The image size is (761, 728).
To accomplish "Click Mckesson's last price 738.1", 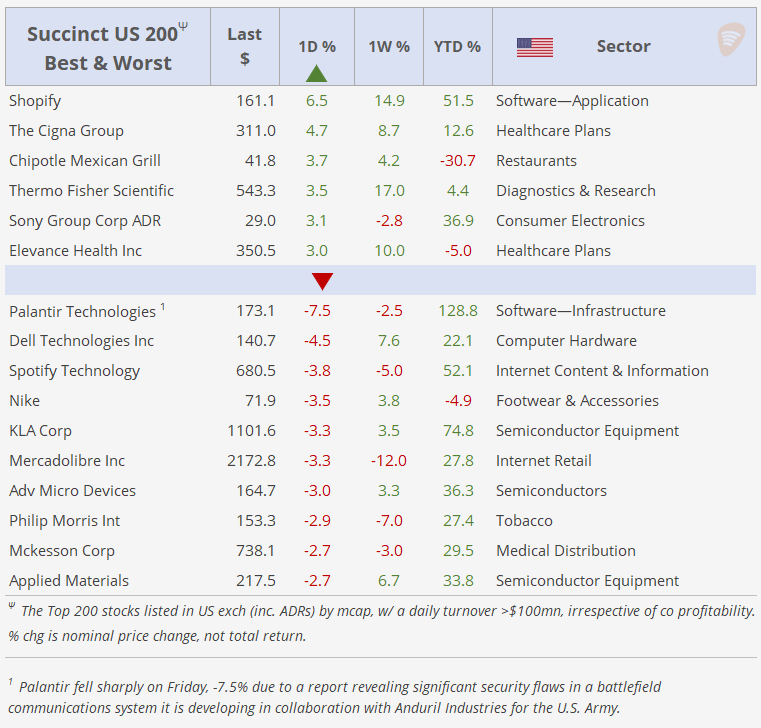I will [255, 551].
